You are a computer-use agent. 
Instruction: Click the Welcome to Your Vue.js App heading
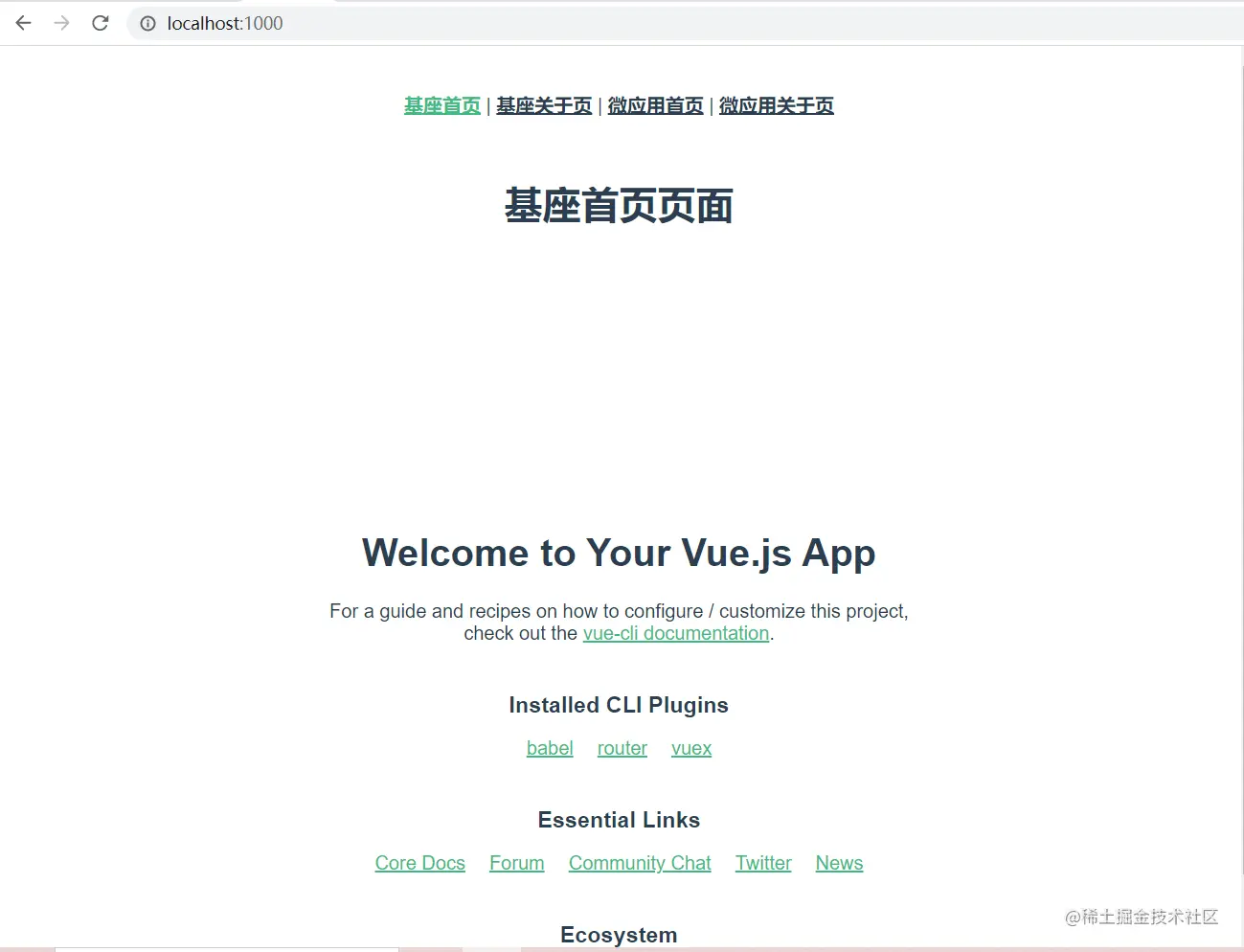click(619, 554)
